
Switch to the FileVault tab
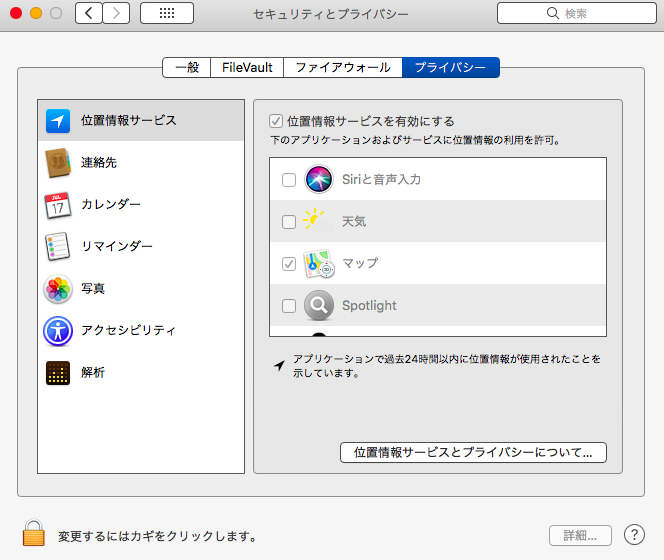246,68
